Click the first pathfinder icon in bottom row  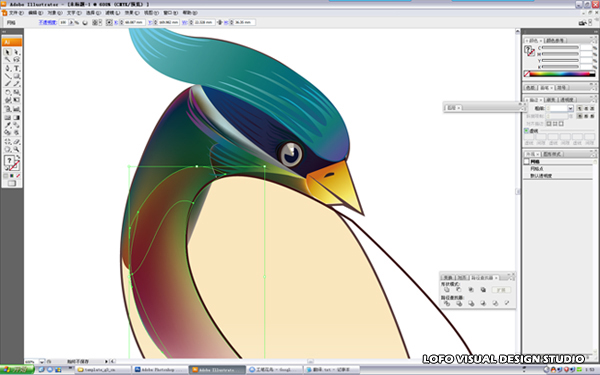click(x=447, y=303)
